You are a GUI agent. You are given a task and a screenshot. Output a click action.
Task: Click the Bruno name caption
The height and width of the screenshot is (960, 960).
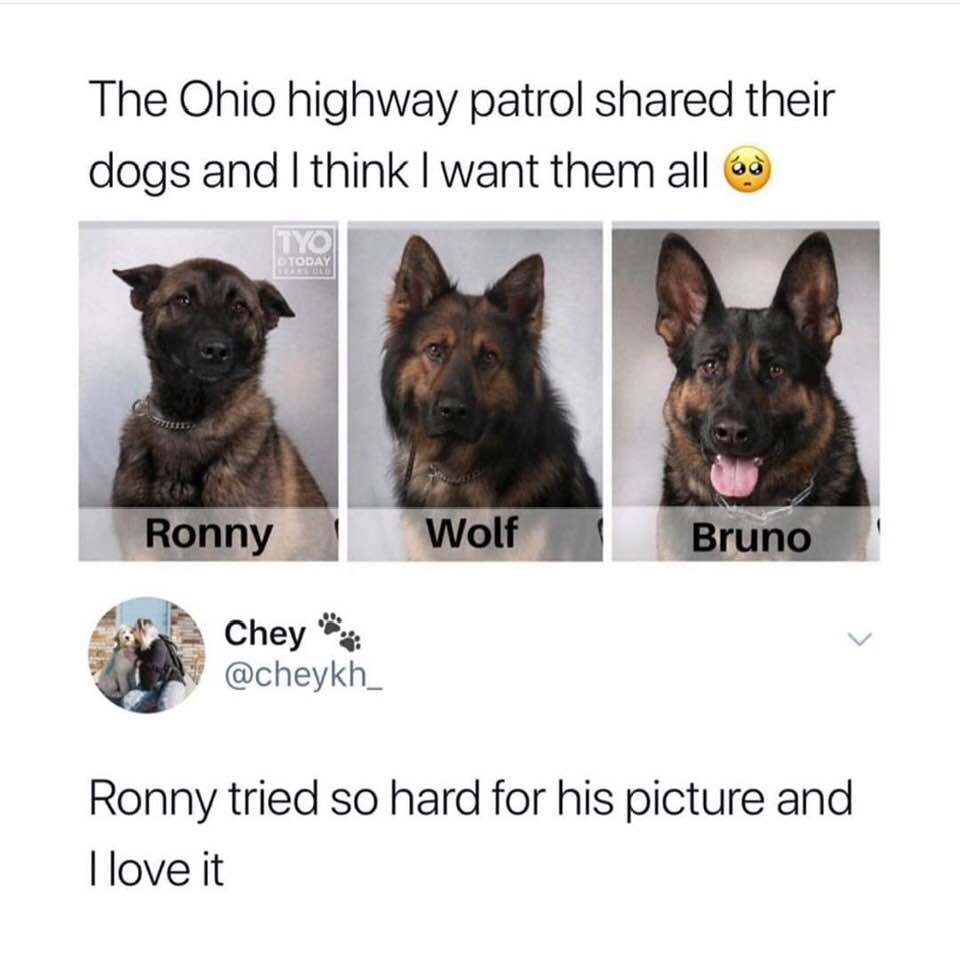click(751, 538)
